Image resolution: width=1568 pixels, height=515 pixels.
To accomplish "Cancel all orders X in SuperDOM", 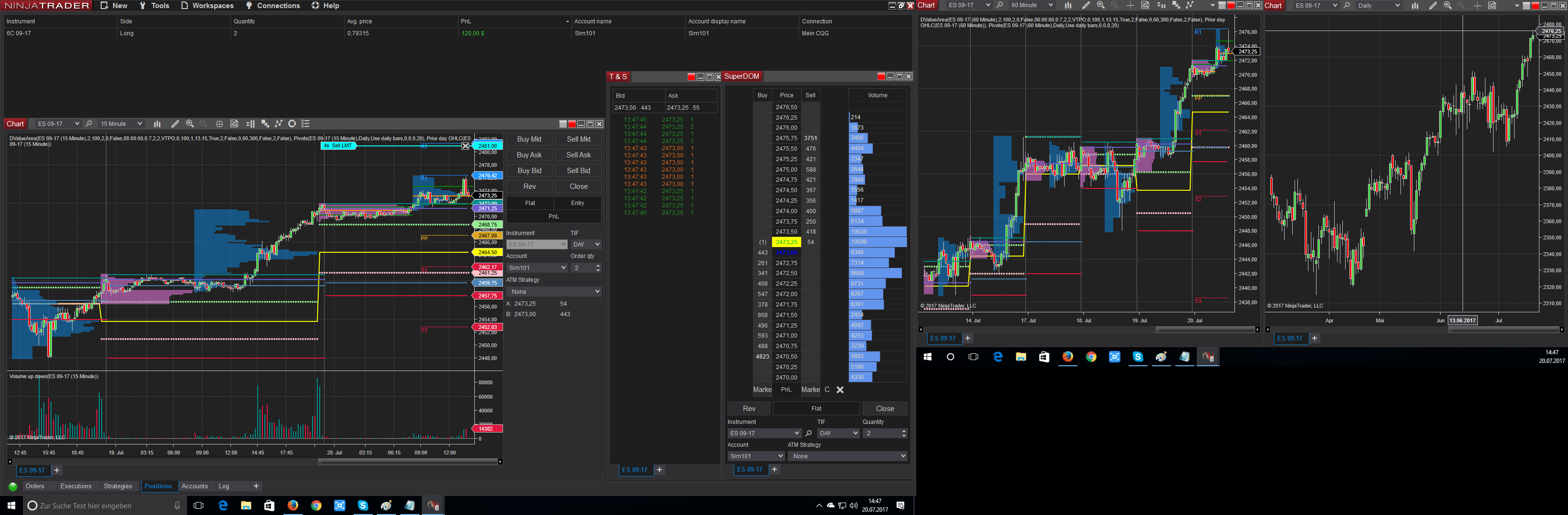I will (x=840, y=391).
